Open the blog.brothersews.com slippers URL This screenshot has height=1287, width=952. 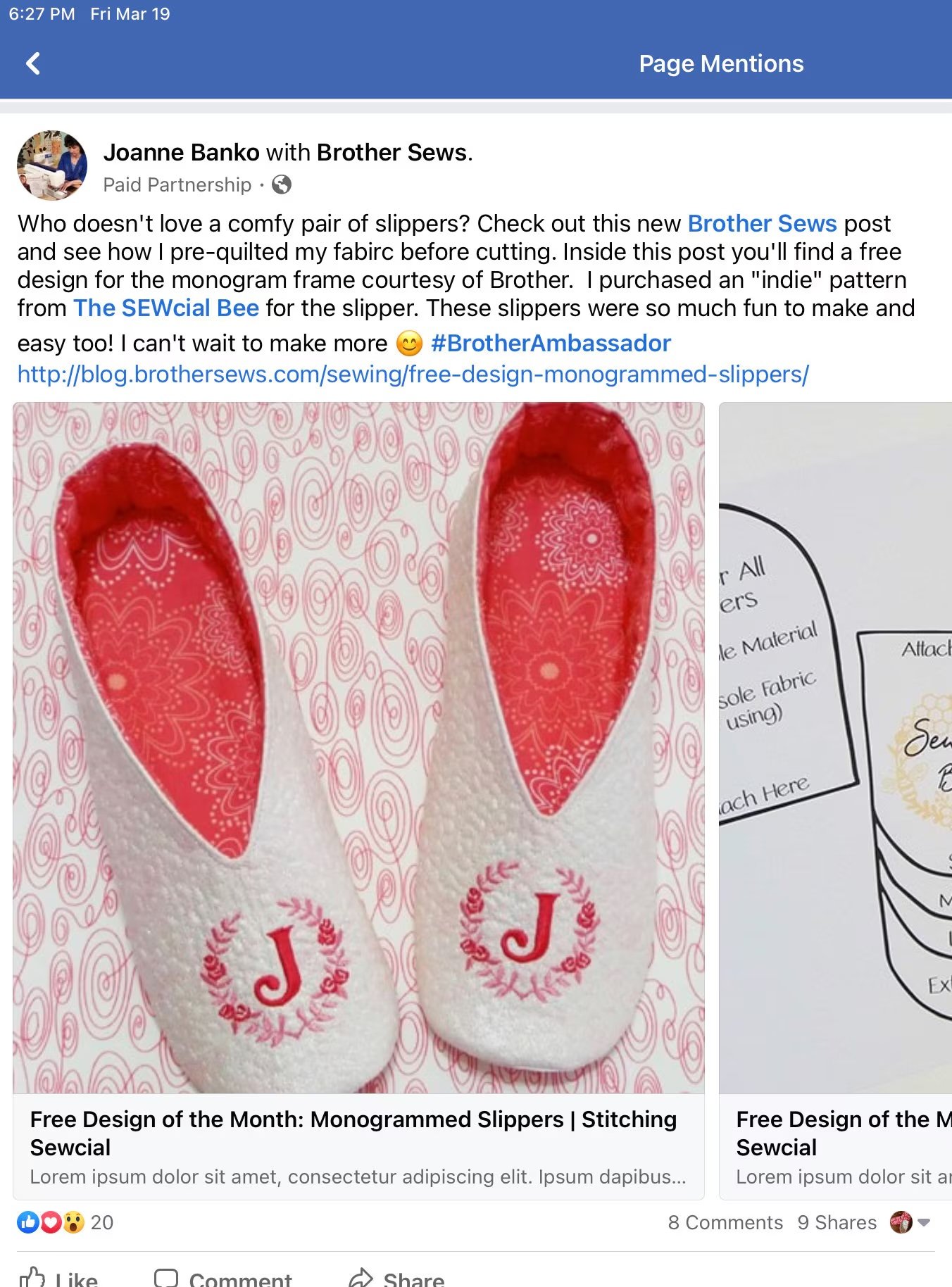[x=413, y=374]
